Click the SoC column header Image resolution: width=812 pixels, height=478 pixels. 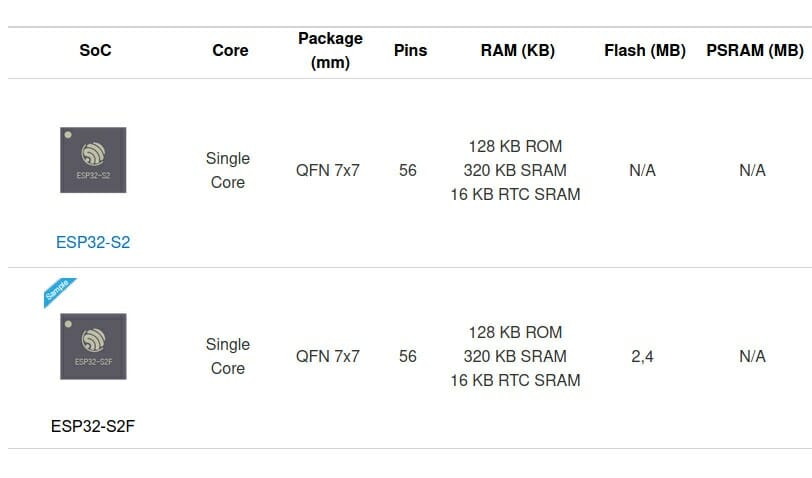pyautogui.click(x=95, y=50)
